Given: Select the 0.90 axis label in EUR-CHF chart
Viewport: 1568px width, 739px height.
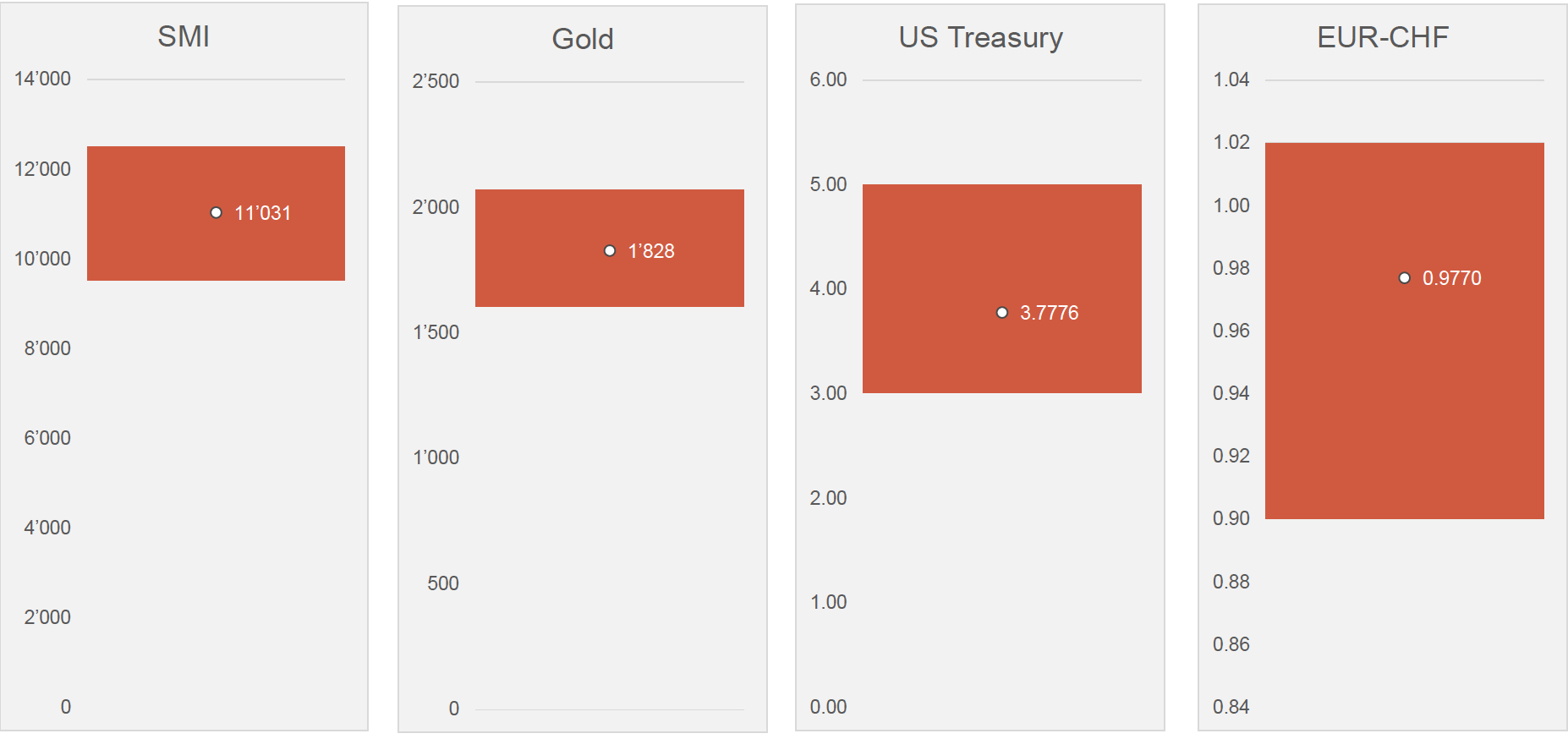Looking at the screenshot, I should click(x=1231, y=518).
